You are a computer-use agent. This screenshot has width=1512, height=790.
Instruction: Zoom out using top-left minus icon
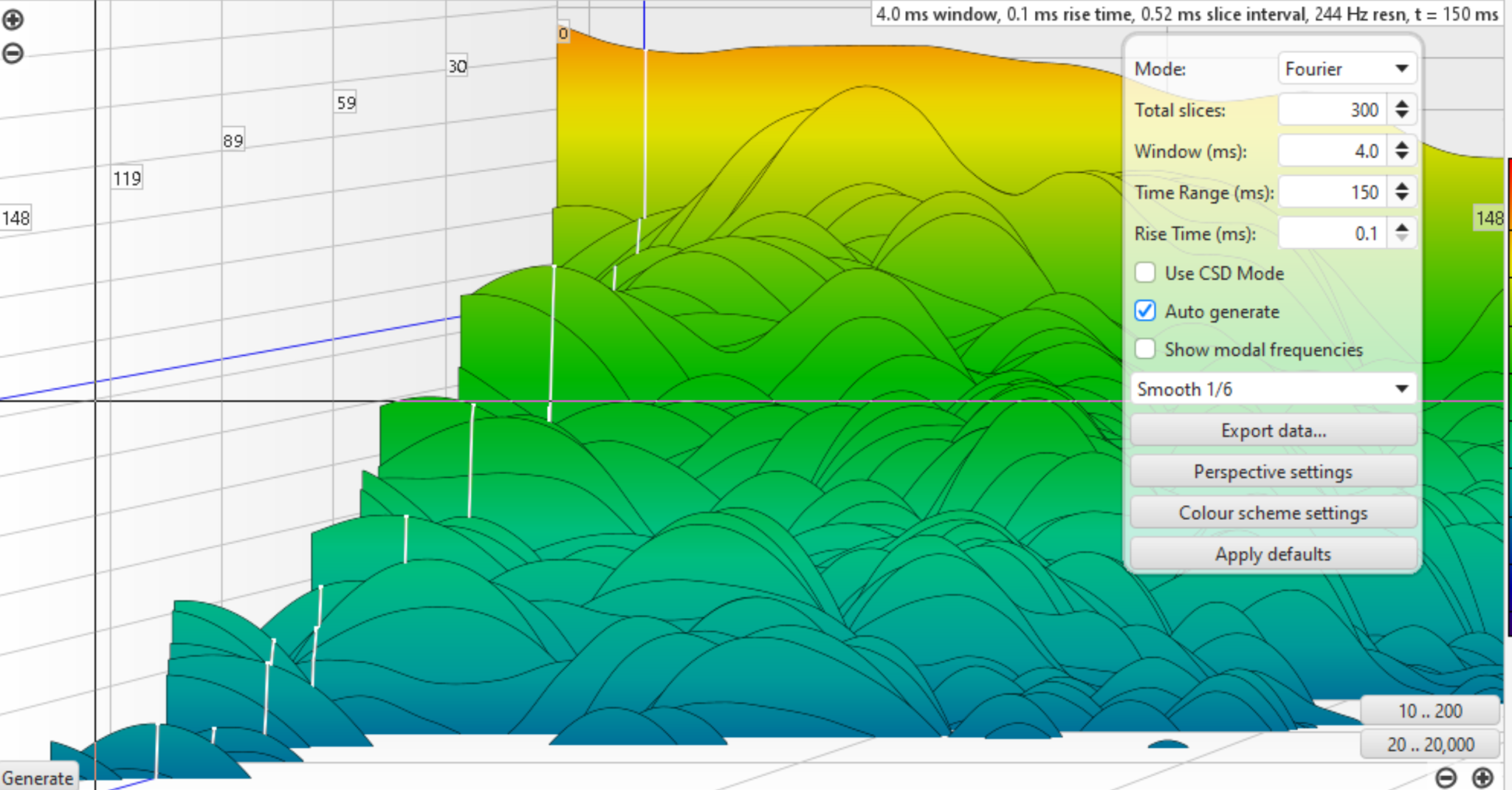pos(13,53)
